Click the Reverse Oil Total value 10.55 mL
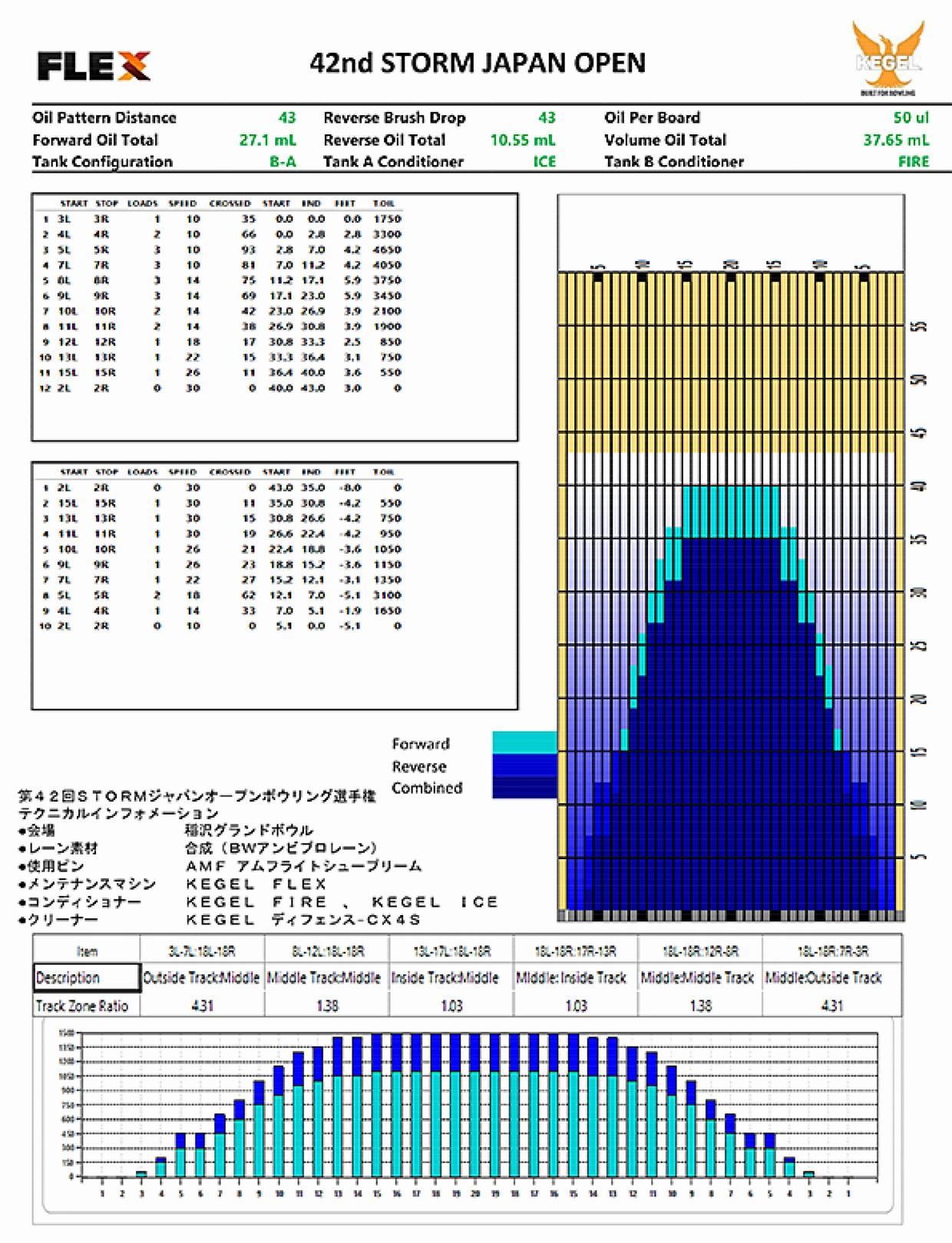The width and height of the screenshot is (952, 1243). (x=523, y=140)
